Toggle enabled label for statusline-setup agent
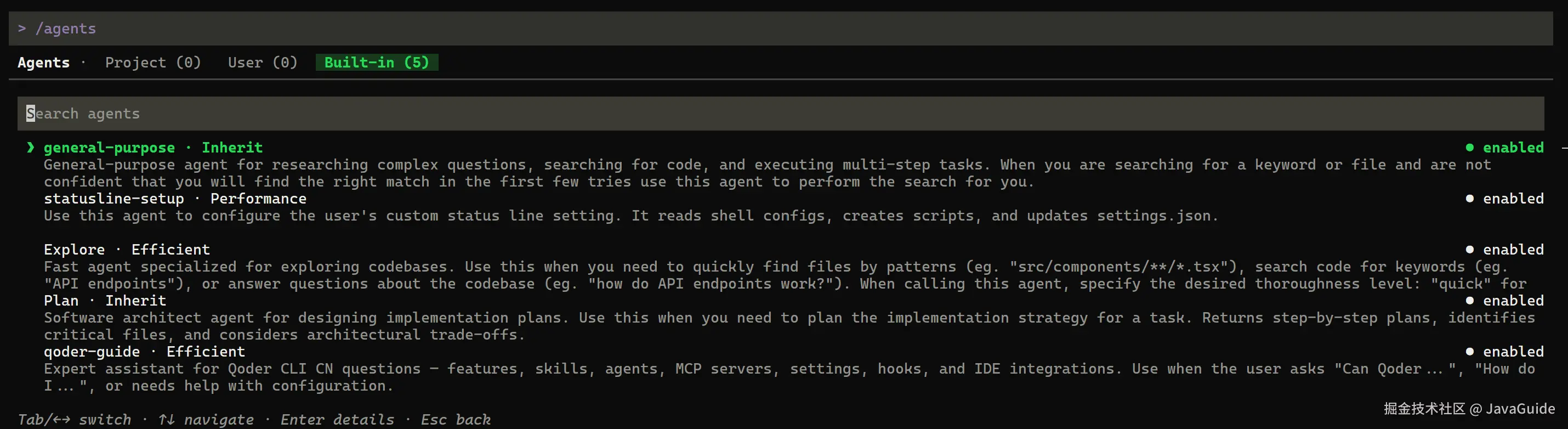This screenshot has width=1568, height=429. (x=1513, y=199)
